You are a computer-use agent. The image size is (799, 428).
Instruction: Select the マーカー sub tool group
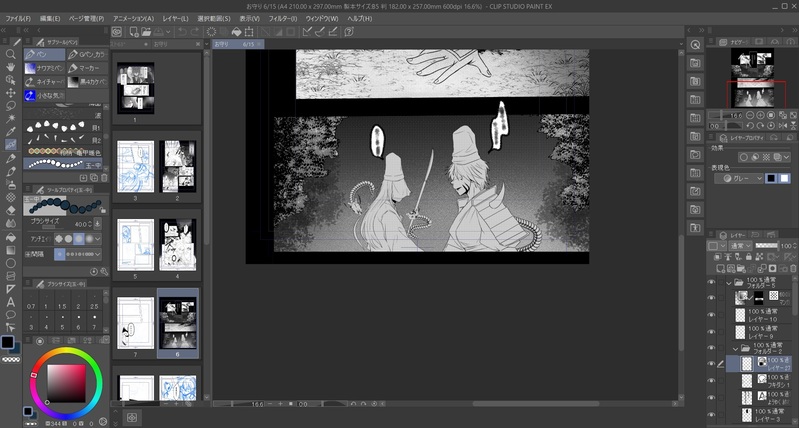[87, 68]
